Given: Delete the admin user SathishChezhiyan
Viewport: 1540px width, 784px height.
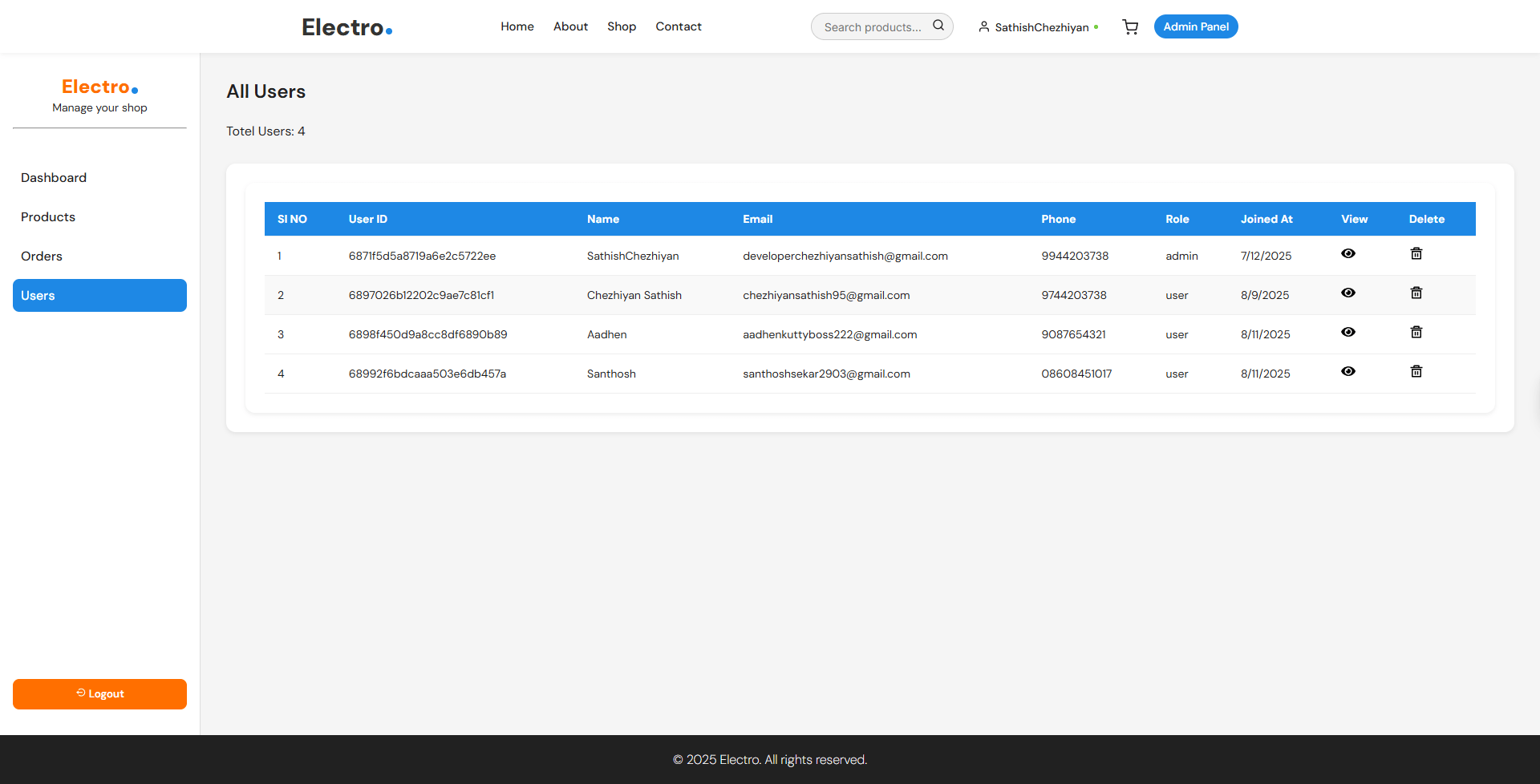Looking at the screenshot, I should 1416,253.
